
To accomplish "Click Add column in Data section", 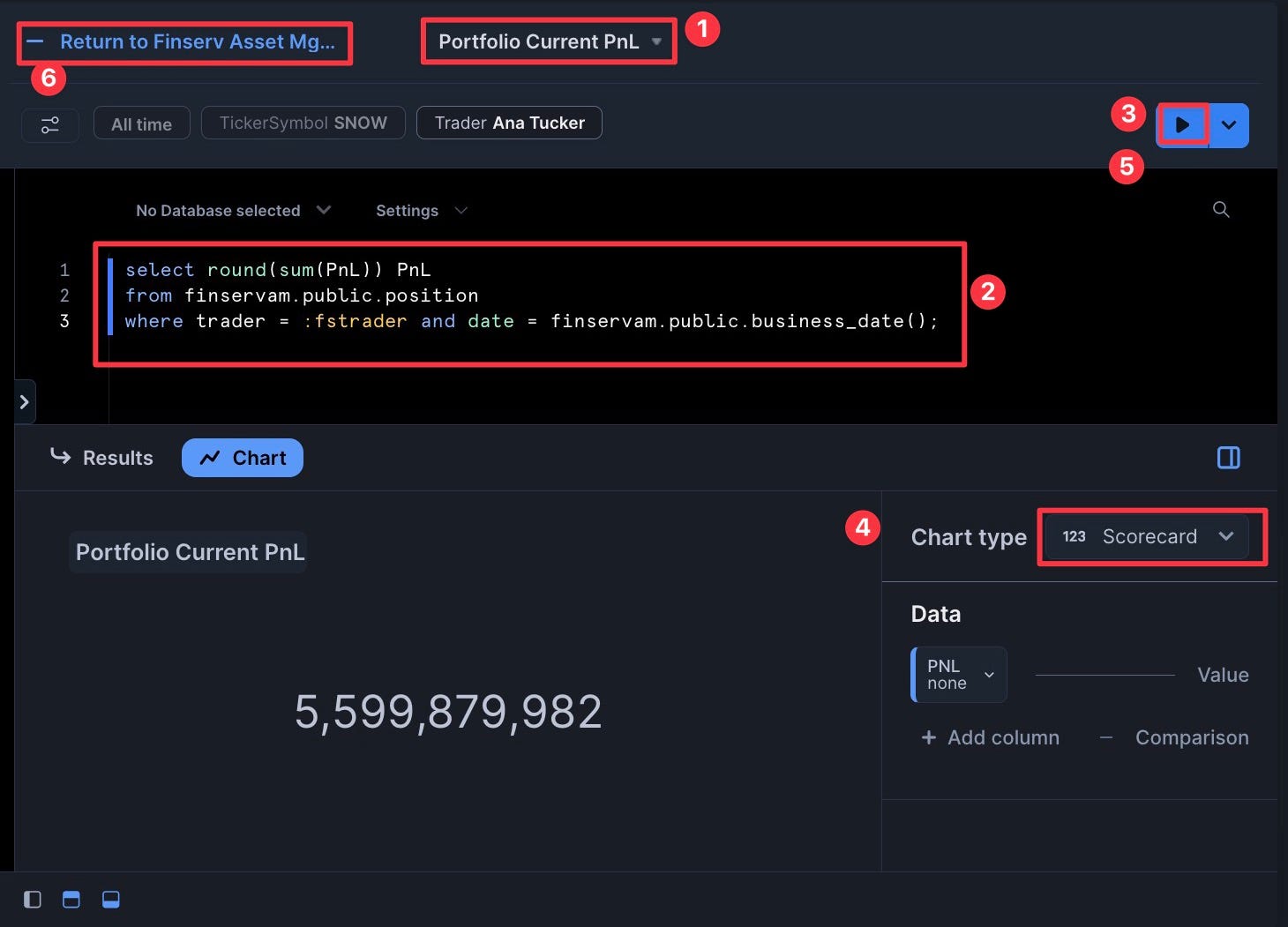I will click(x=990, y=737).
